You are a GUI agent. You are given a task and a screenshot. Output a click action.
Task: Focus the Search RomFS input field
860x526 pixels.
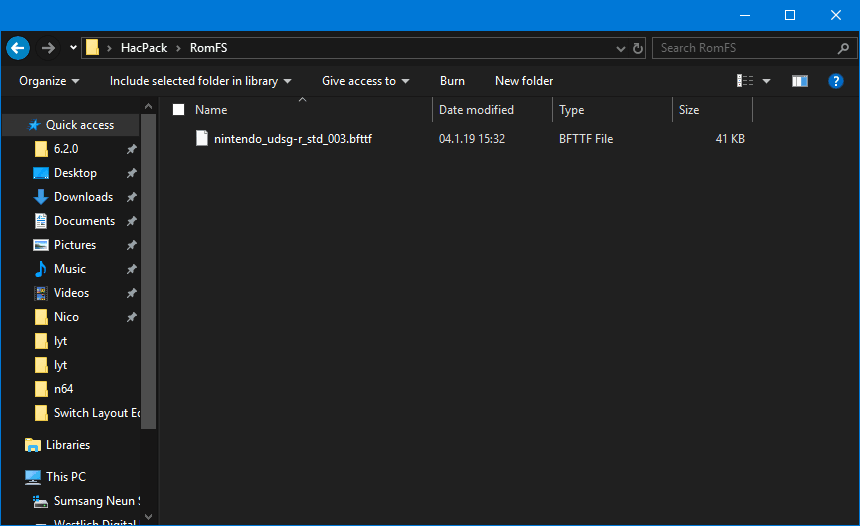click(x=746, y=48)
